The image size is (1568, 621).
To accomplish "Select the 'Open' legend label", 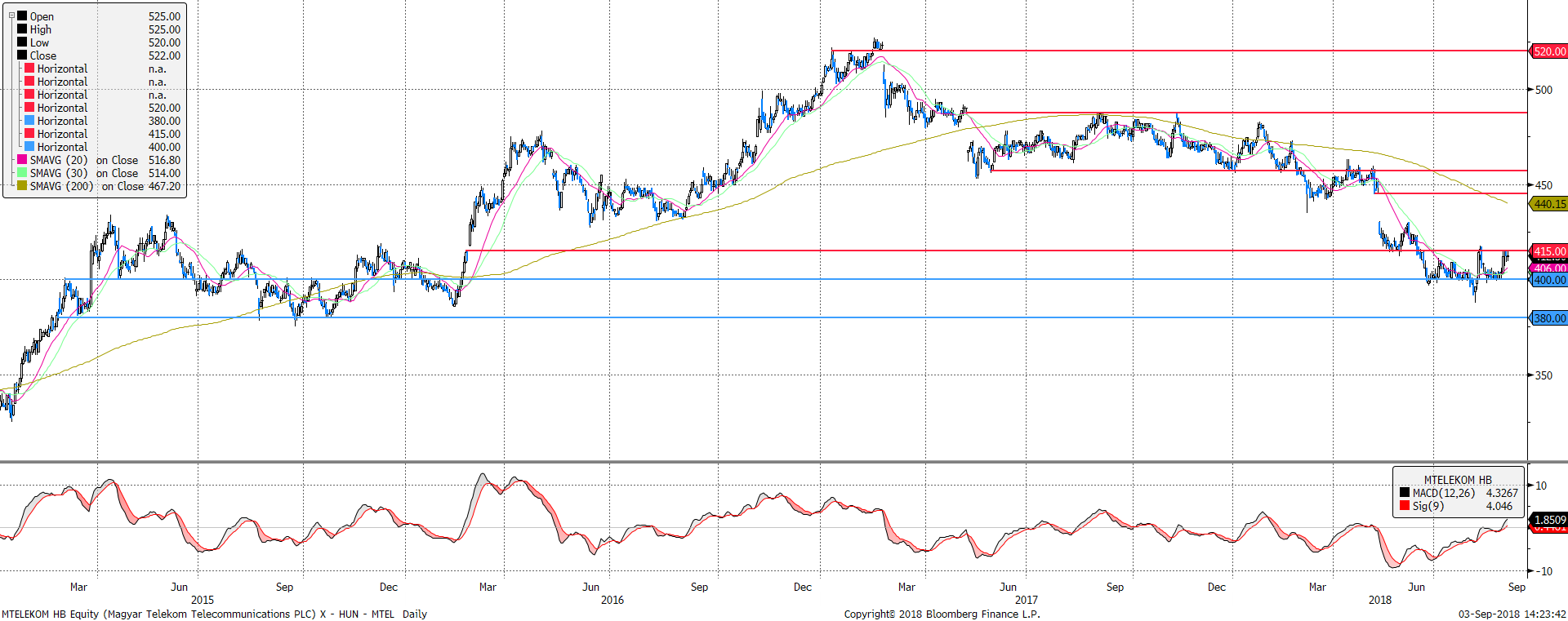I will tap(42, 16).
